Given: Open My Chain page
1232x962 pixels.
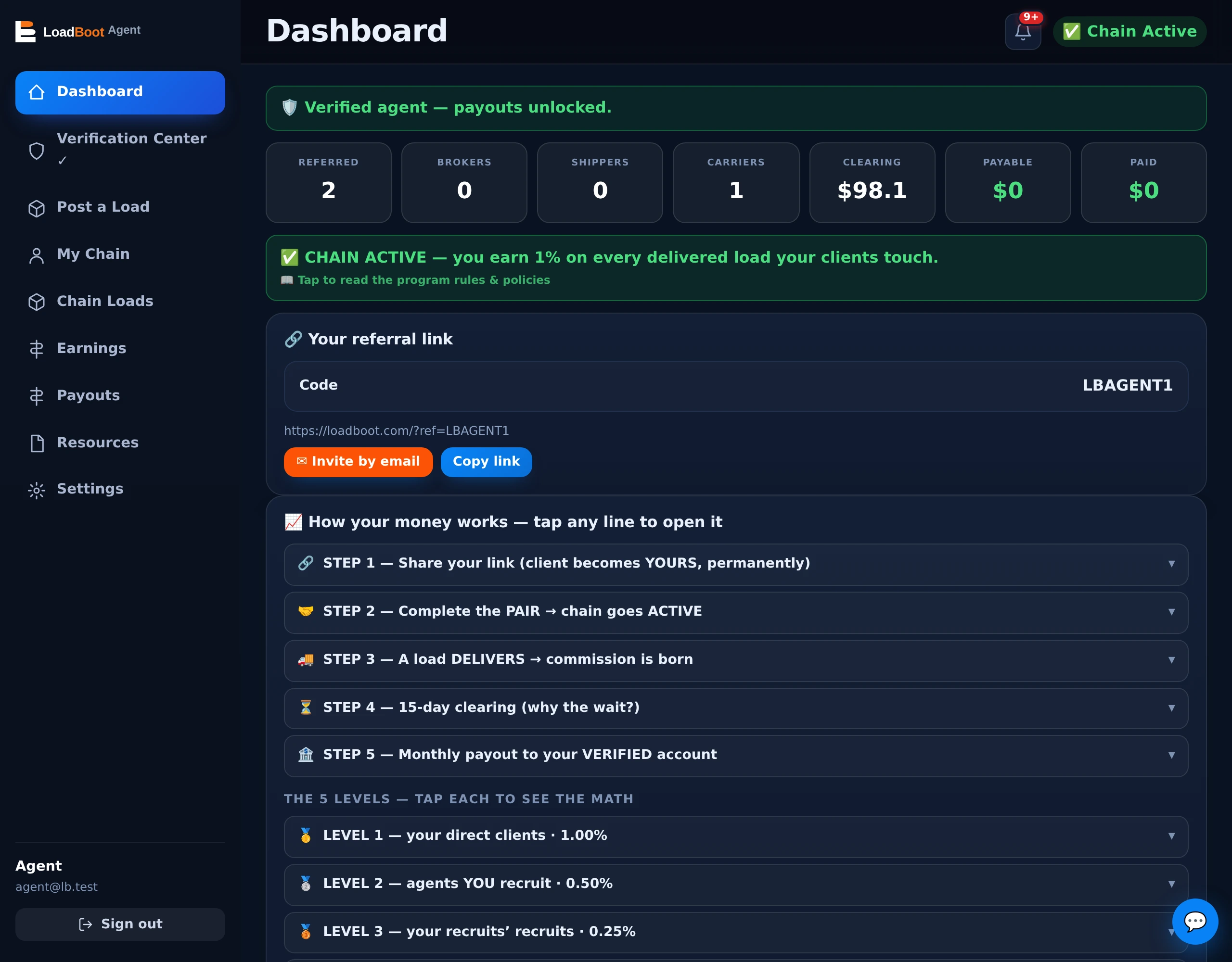Looking at the screenshot, I should point(120,255).
